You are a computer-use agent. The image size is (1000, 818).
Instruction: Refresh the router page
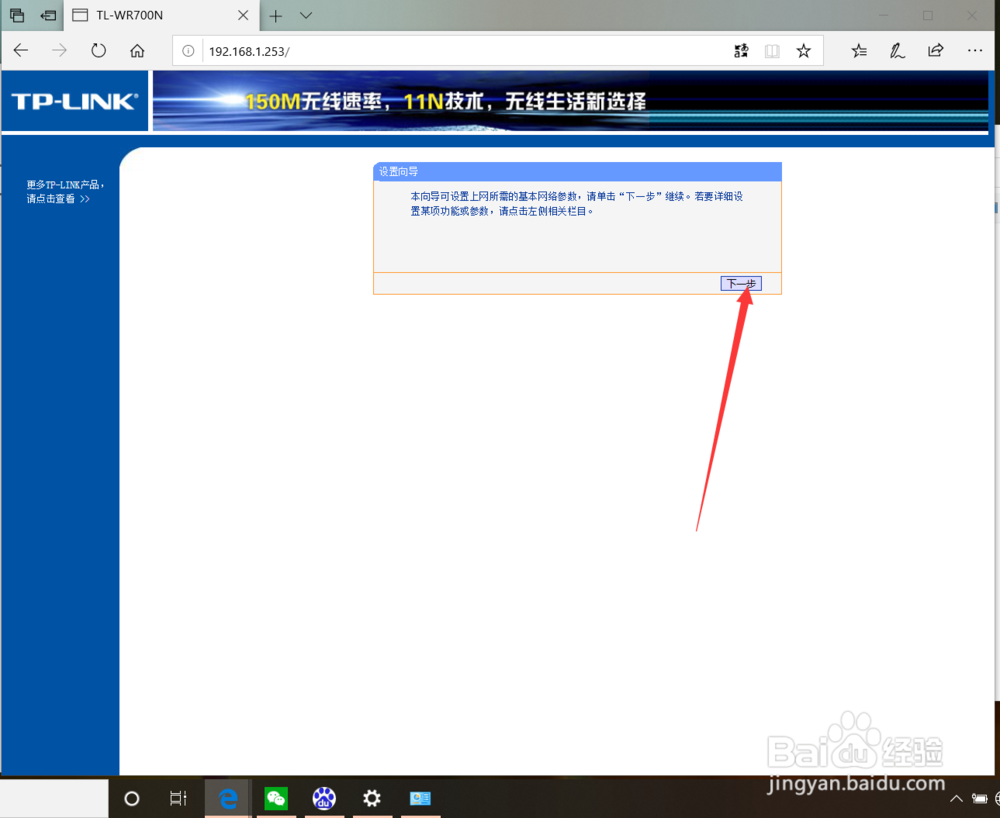(x=98, y=50)
